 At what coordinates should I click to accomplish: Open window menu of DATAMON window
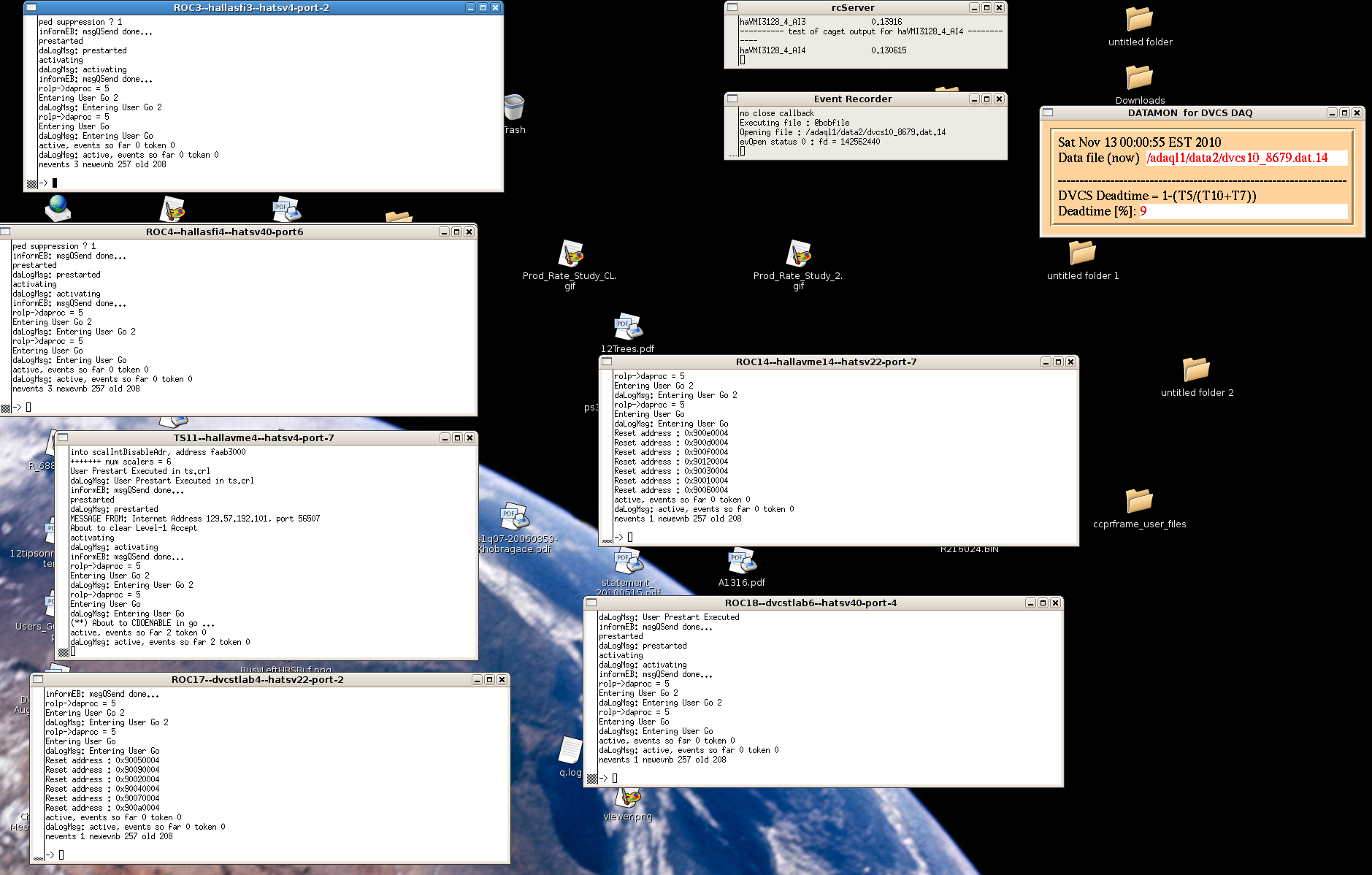click(x=1048, y=112)
